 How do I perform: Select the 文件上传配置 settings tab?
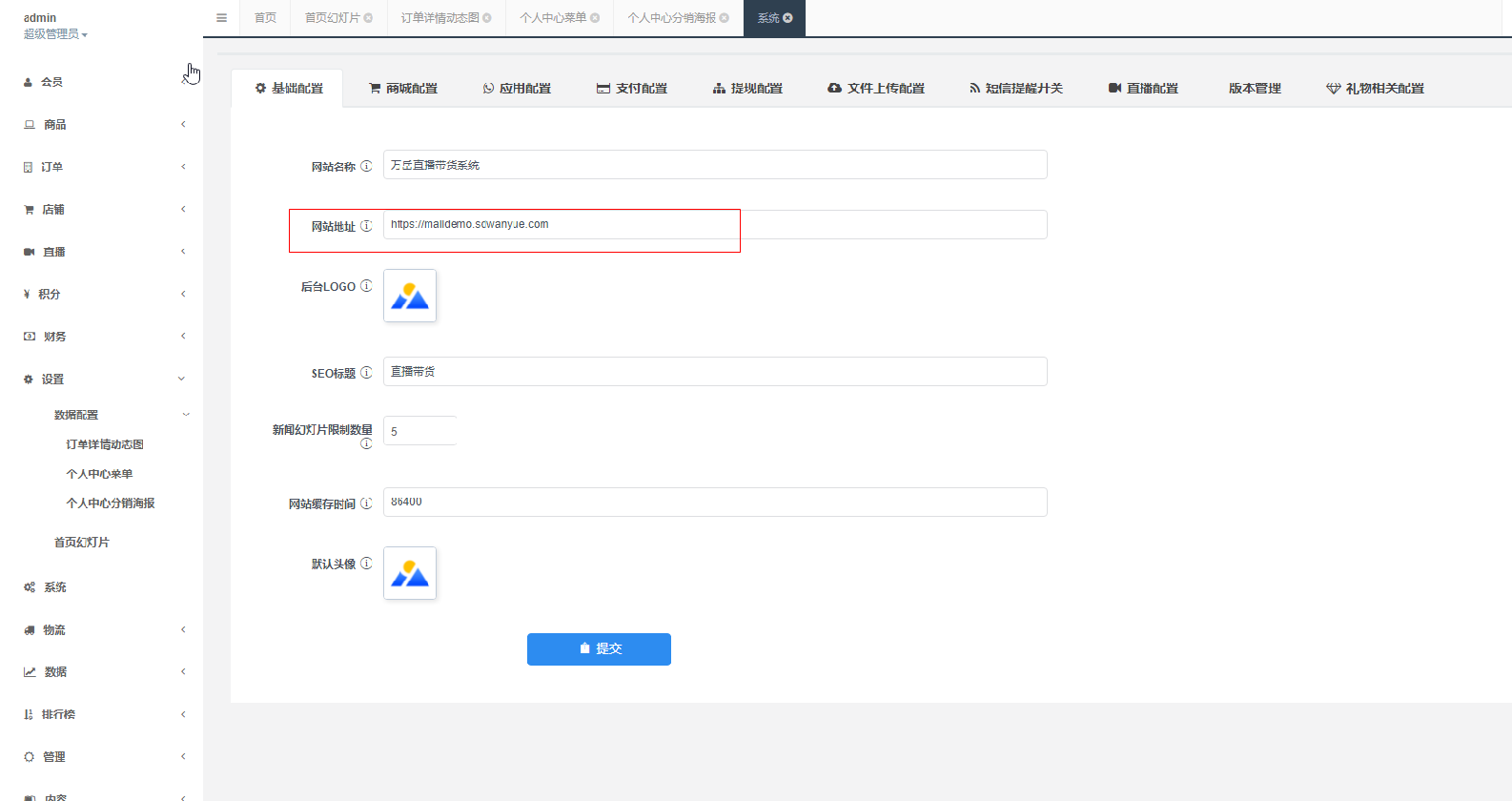[x=876, y=89]
